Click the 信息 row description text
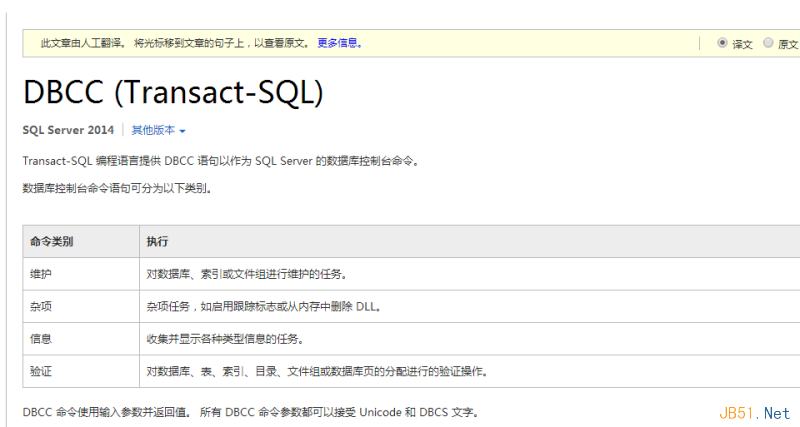This screenshot has height=427, width=800. [225, 339]
